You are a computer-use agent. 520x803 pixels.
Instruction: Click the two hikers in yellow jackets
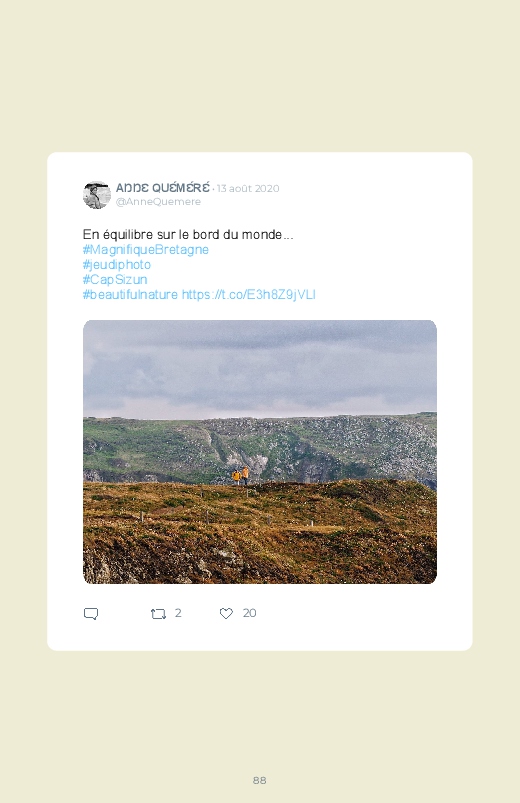coord(240,476)
